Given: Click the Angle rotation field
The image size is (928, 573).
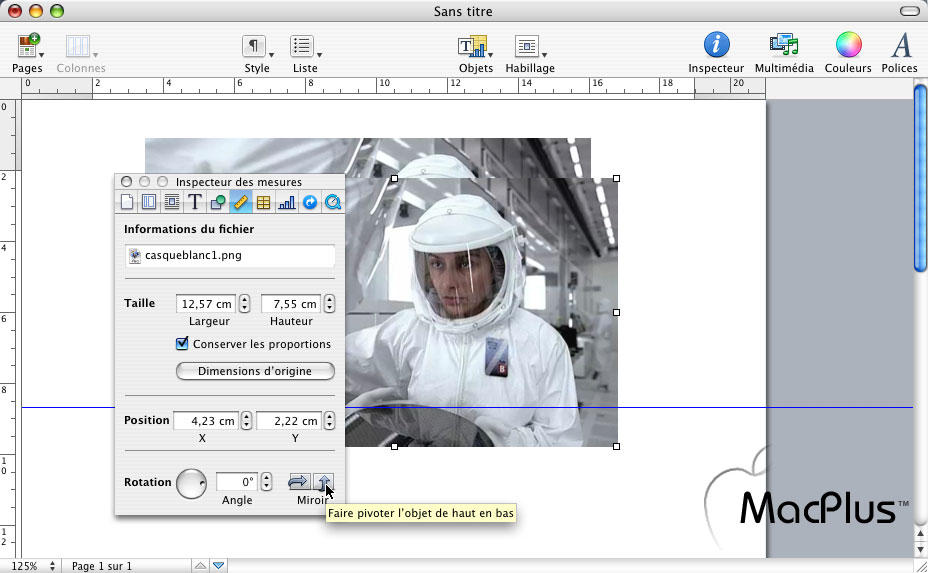Looking at the screenshot, I should click(237, 482).
